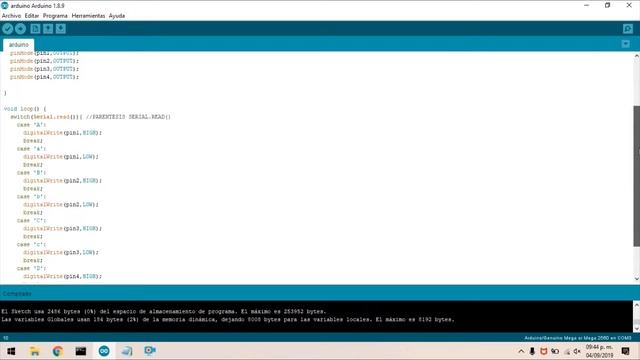Image resolution: width=640 pixels, height=360 pixels.
Task: Click the editor scroll-up arrow
Action: [636, 56]
